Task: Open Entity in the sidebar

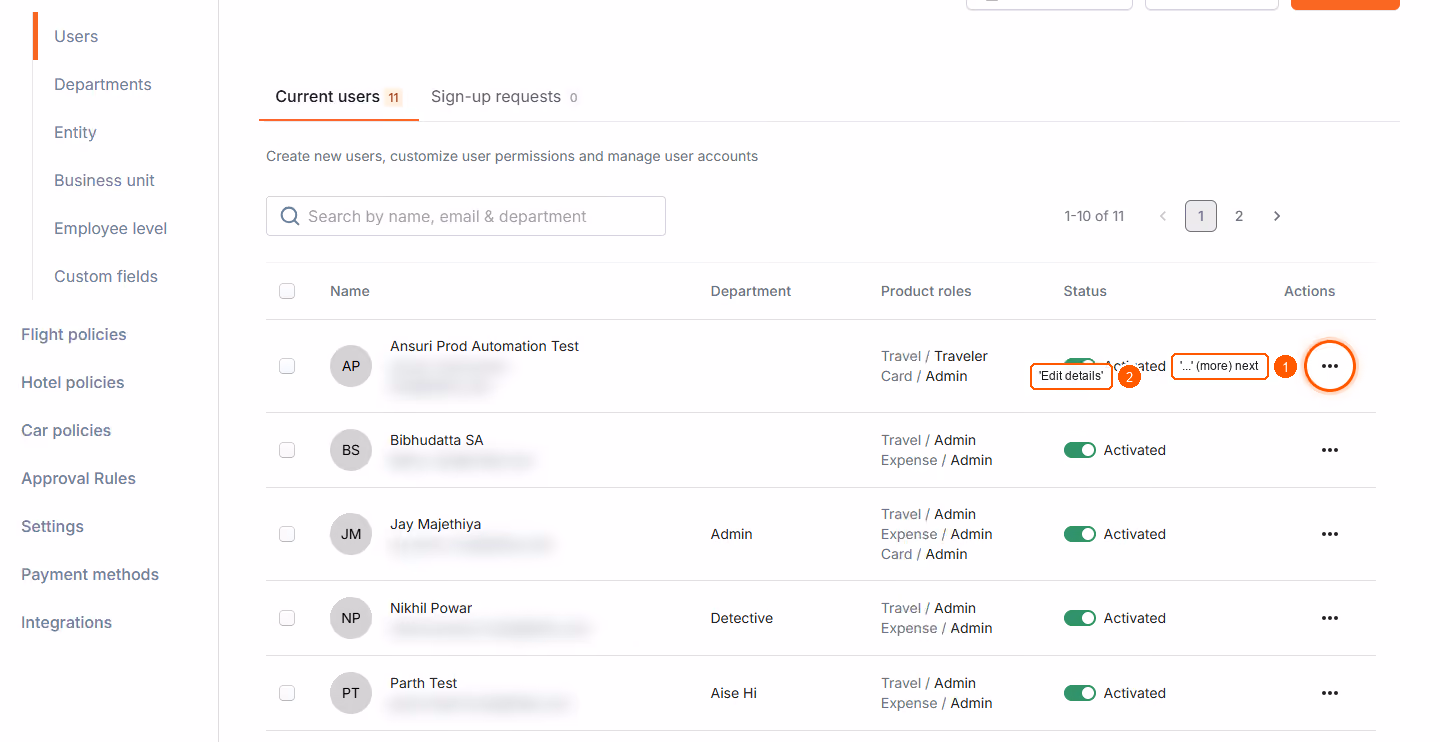Action: [x=75, y=132]
